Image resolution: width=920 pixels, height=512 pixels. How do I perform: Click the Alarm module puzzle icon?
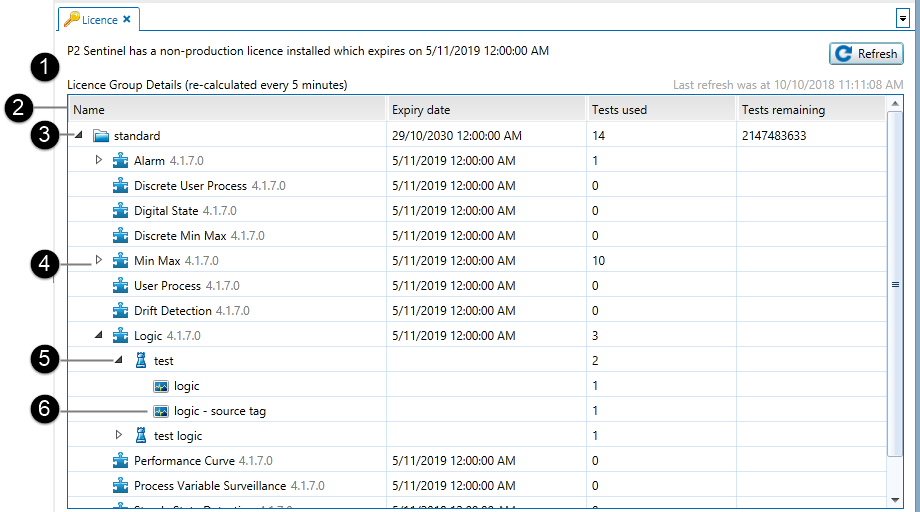(x=121, y=161)
